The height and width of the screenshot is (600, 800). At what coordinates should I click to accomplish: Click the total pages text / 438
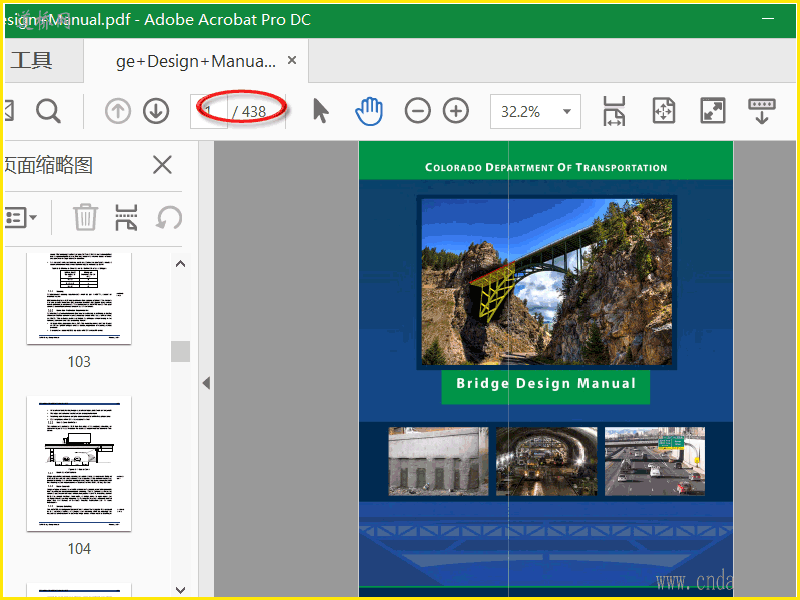pyautogui.click(x=249, y=111)
